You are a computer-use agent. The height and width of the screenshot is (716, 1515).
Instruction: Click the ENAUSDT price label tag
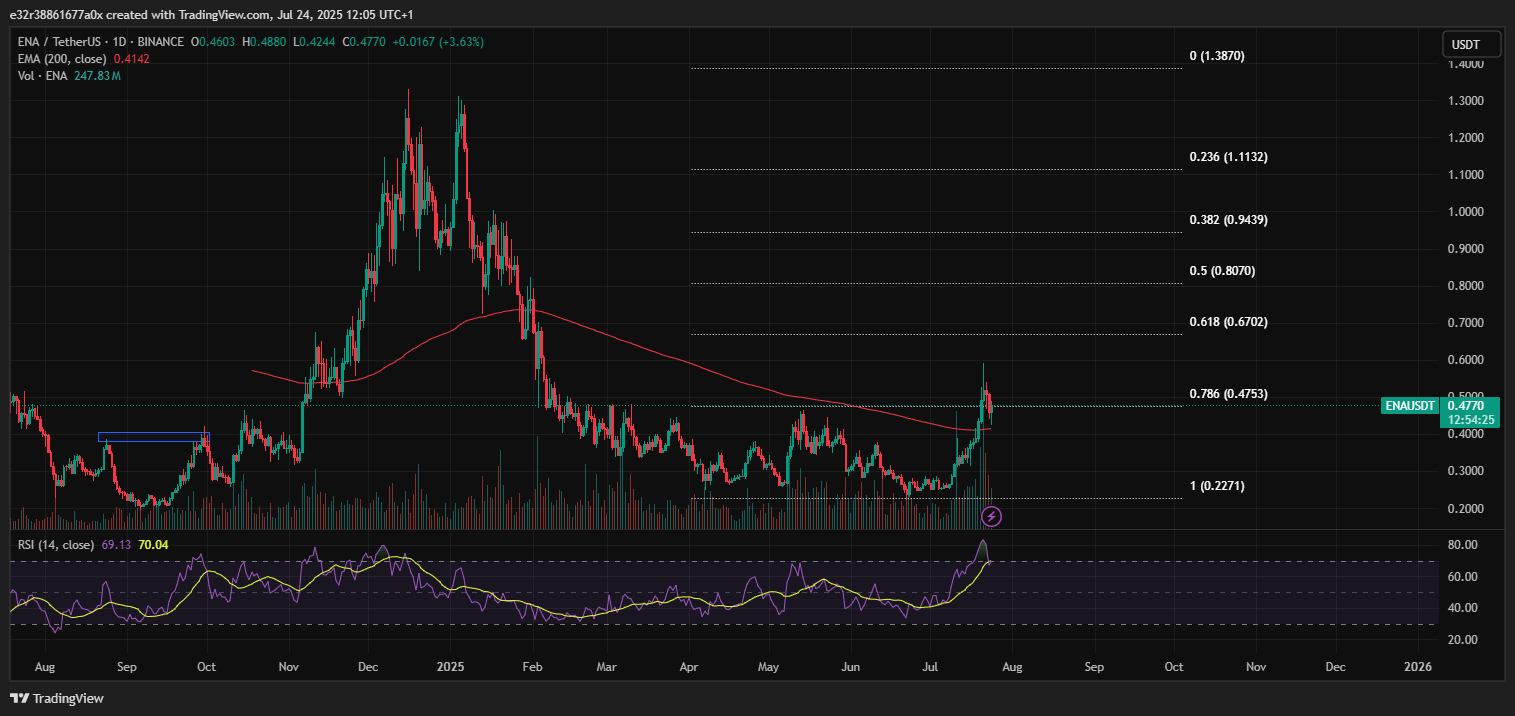coord(1409,406)
